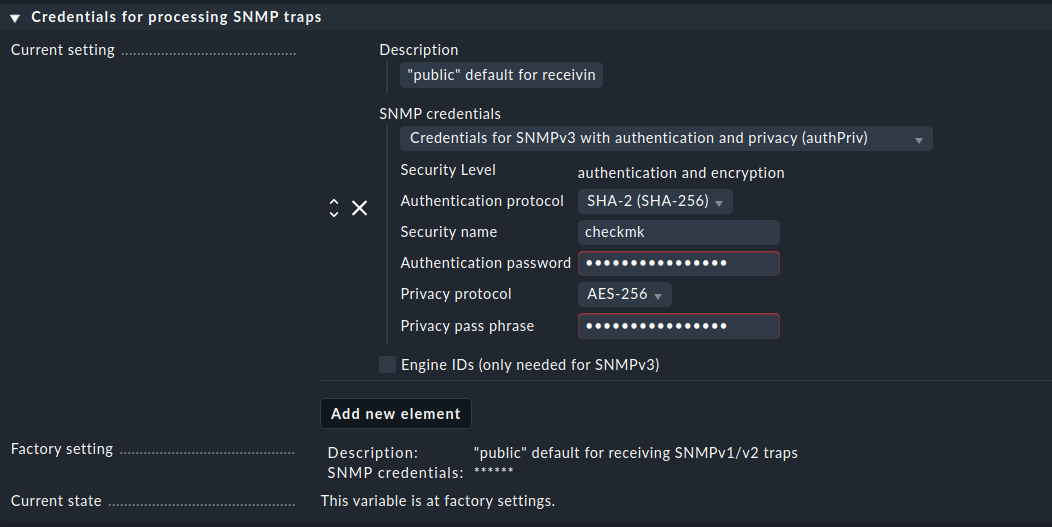Focus the Security name field containing checkmk
This screenshot has height=527, width=1052.
click(678, 233)
